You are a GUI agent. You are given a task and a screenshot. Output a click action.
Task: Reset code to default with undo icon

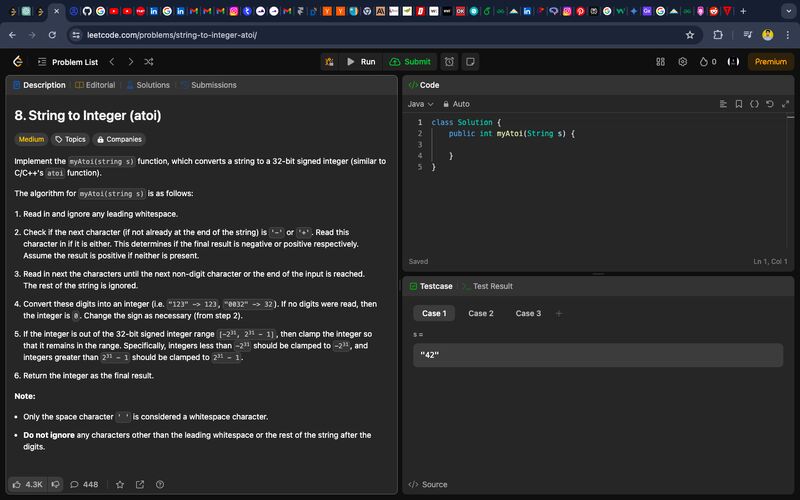(x=770, y=104)
